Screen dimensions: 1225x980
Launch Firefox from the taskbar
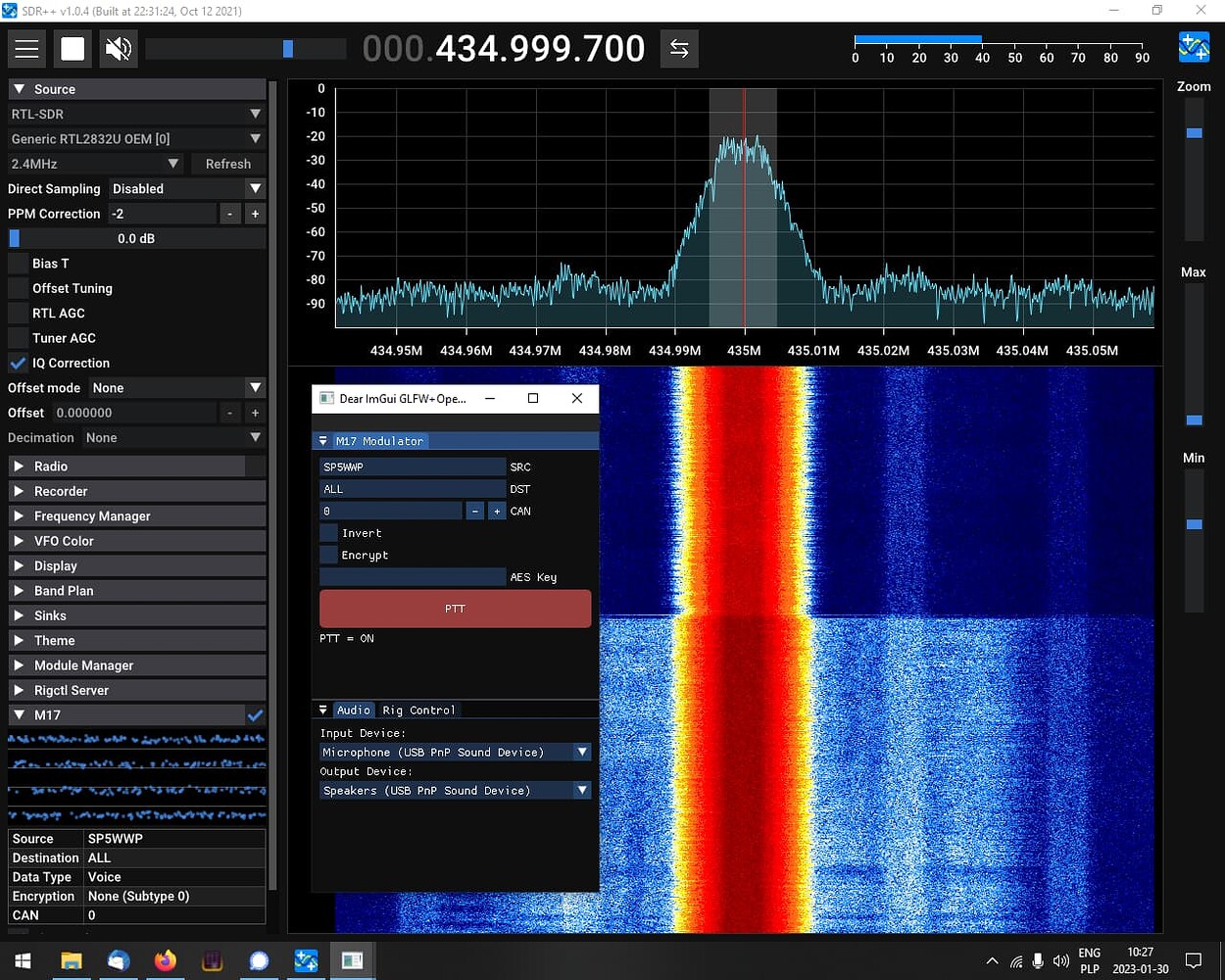point(165,960)
